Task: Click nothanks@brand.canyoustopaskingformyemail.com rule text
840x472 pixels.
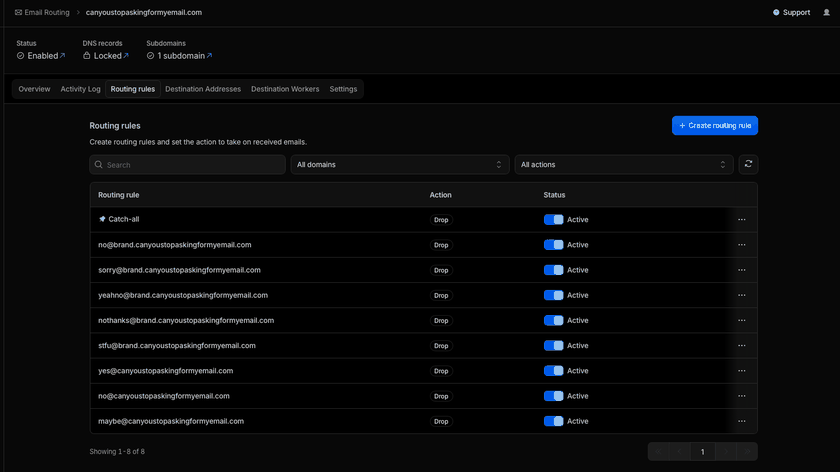Action: point(186,320)
